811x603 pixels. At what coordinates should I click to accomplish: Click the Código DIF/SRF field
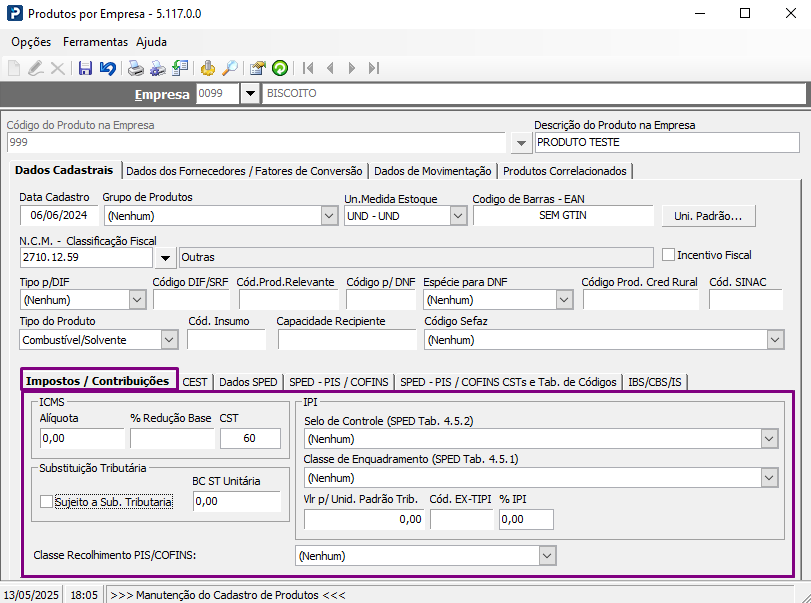pyautogui.click(x=191, y=300)
